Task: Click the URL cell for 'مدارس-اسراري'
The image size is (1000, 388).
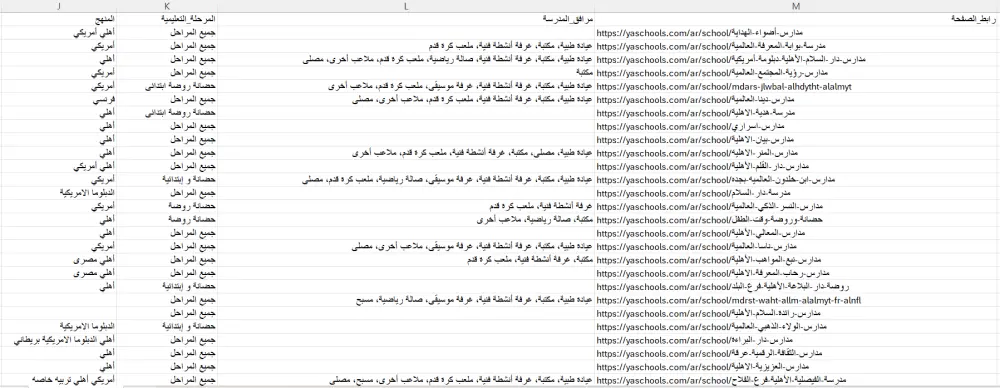Action: (x=797, y=126)
